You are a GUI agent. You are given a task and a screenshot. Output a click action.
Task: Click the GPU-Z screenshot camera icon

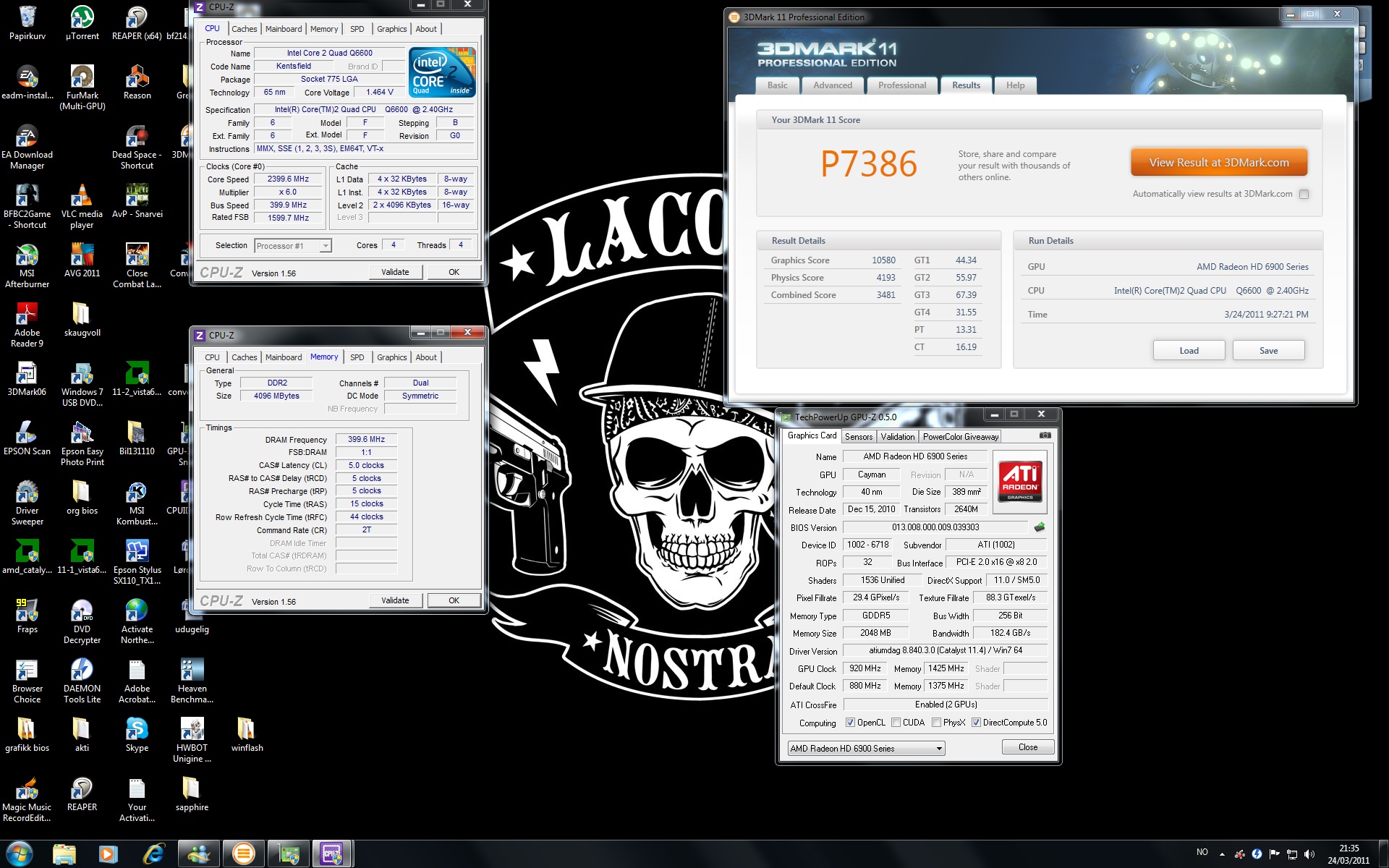[x=1045, y=435]
